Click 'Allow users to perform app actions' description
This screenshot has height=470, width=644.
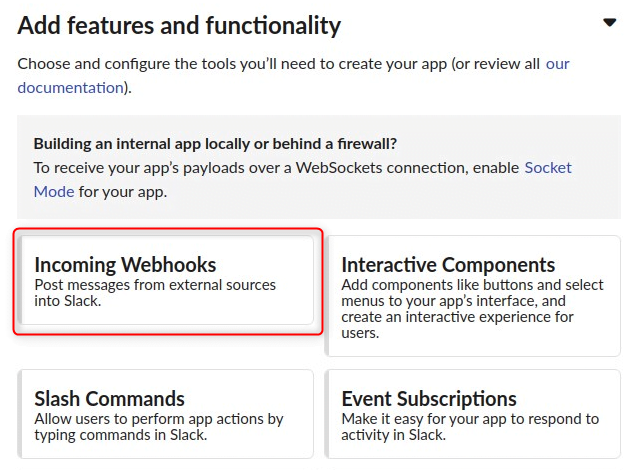[159, 427]
